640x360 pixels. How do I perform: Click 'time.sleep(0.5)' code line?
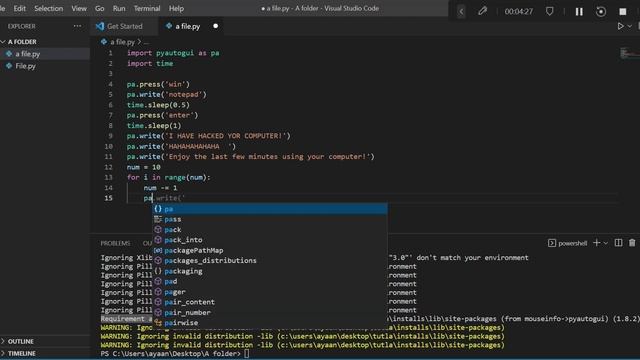coord(158,105)
